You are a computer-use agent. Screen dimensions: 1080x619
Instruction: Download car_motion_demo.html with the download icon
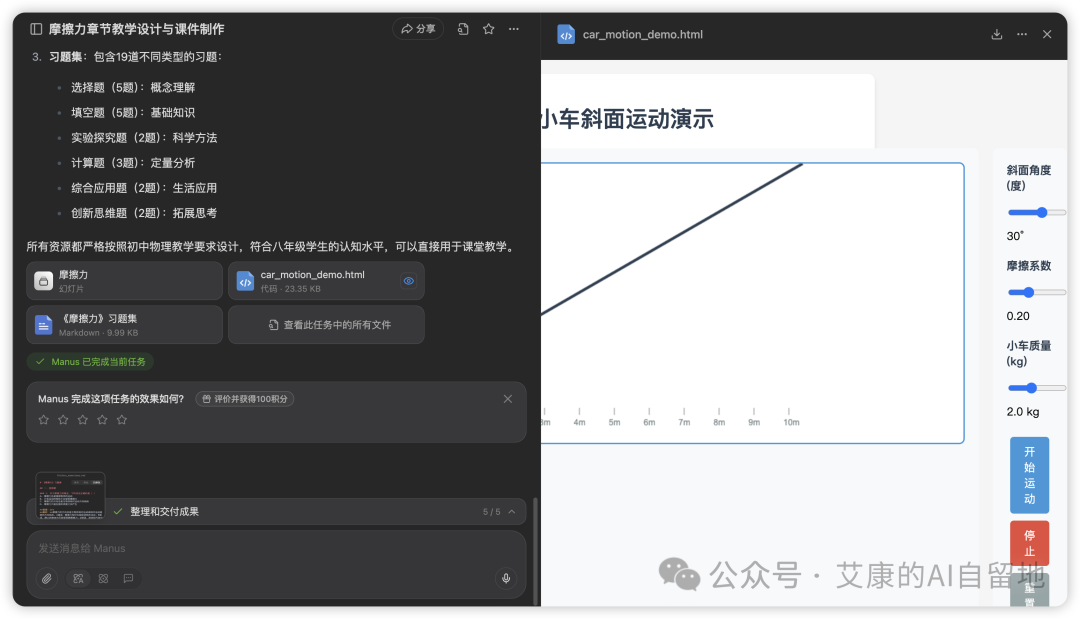[996, 33]
